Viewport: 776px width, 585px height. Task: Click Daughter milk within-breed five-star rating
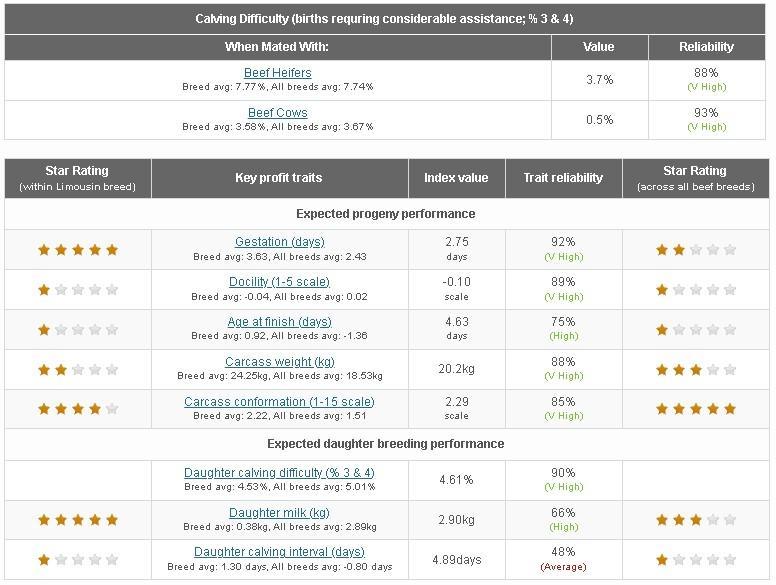78,520
